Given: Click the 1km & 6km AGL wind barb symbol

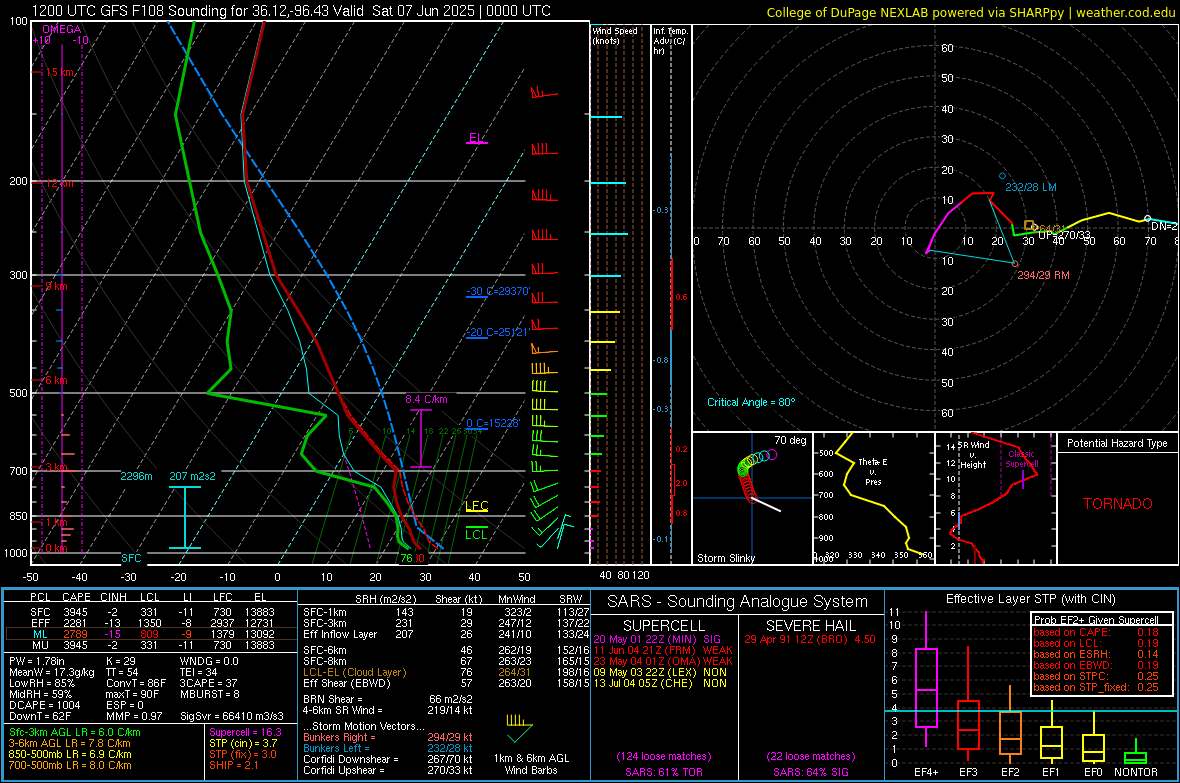Looking at the screenshot, I should click(519, 727).
